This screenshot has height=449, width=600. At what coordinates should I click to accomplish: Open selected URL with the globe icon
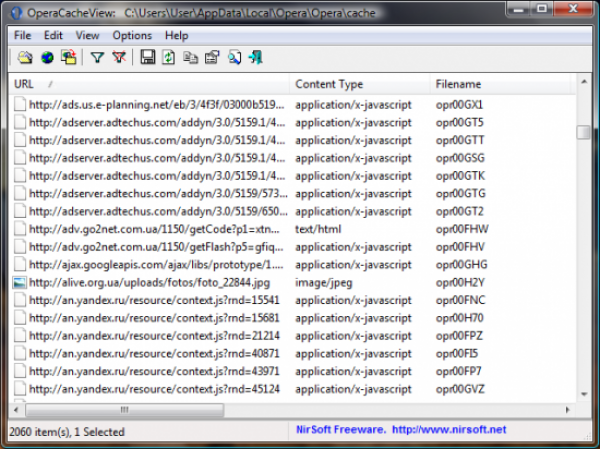(47, 57)
